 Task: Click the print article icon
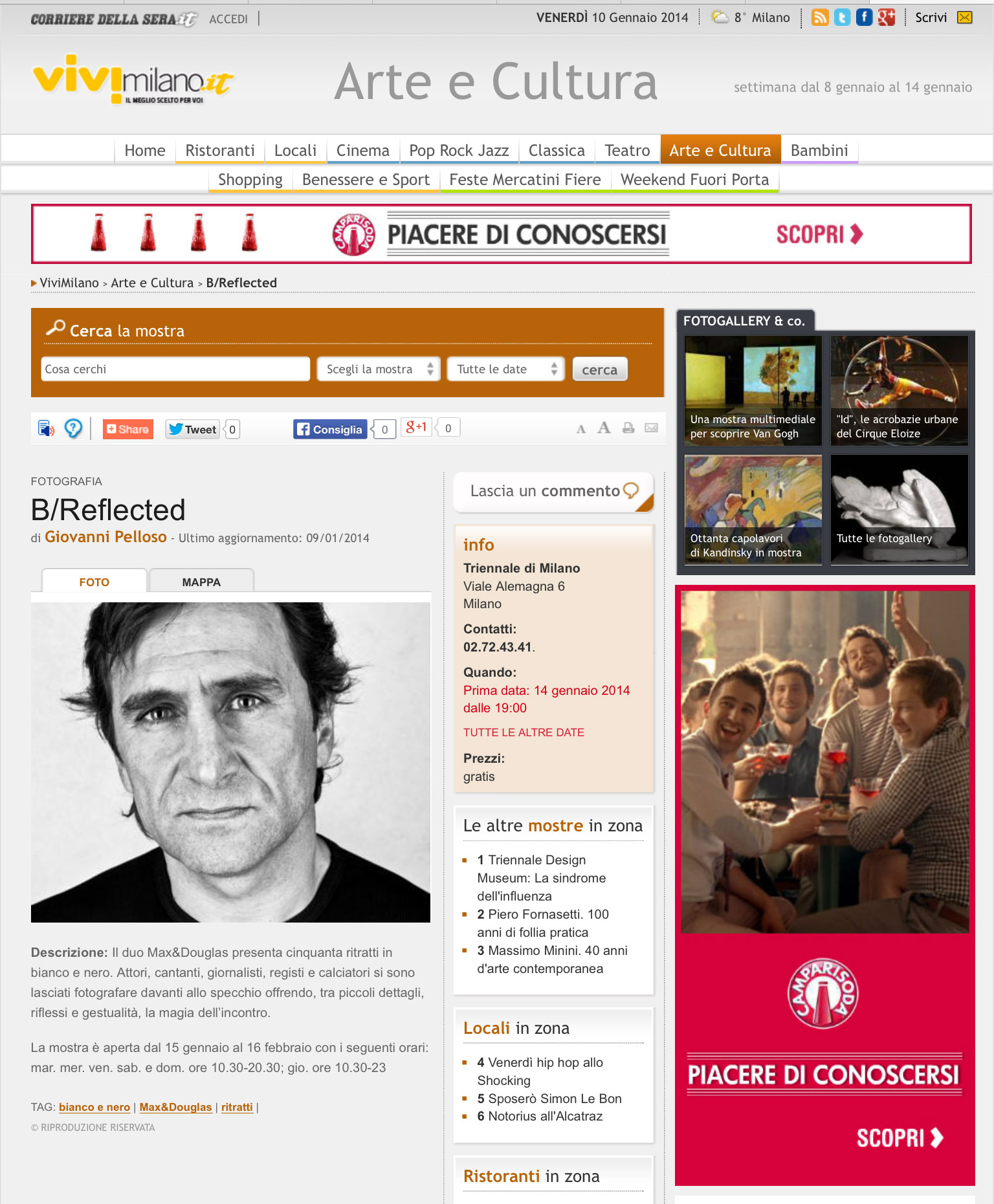tap(628, 428)
